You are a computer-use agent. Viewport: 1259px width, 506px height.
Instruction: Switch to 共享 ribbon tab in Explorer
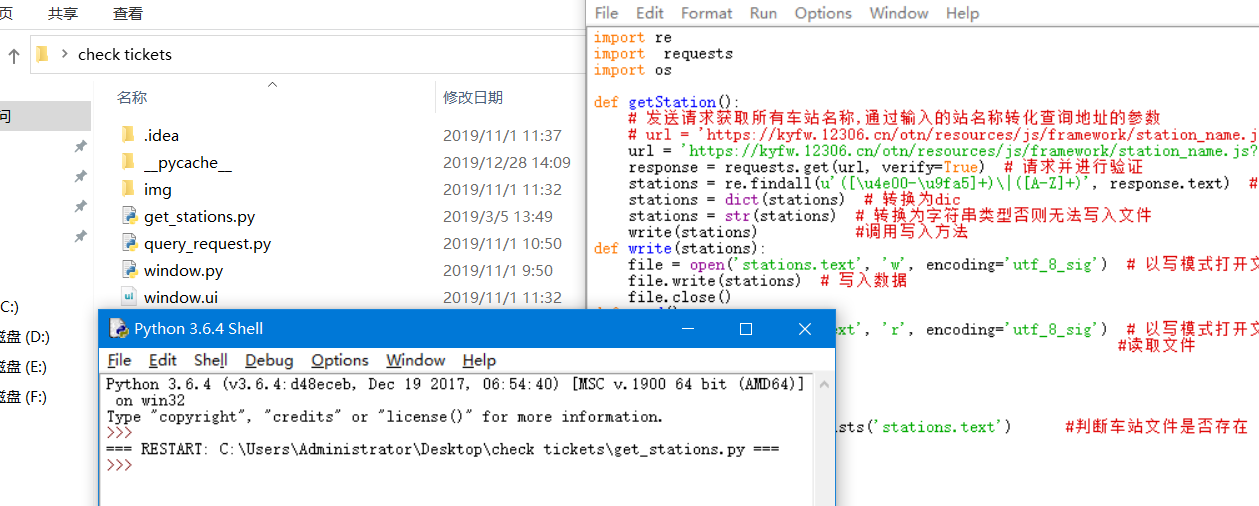[63, 14]
